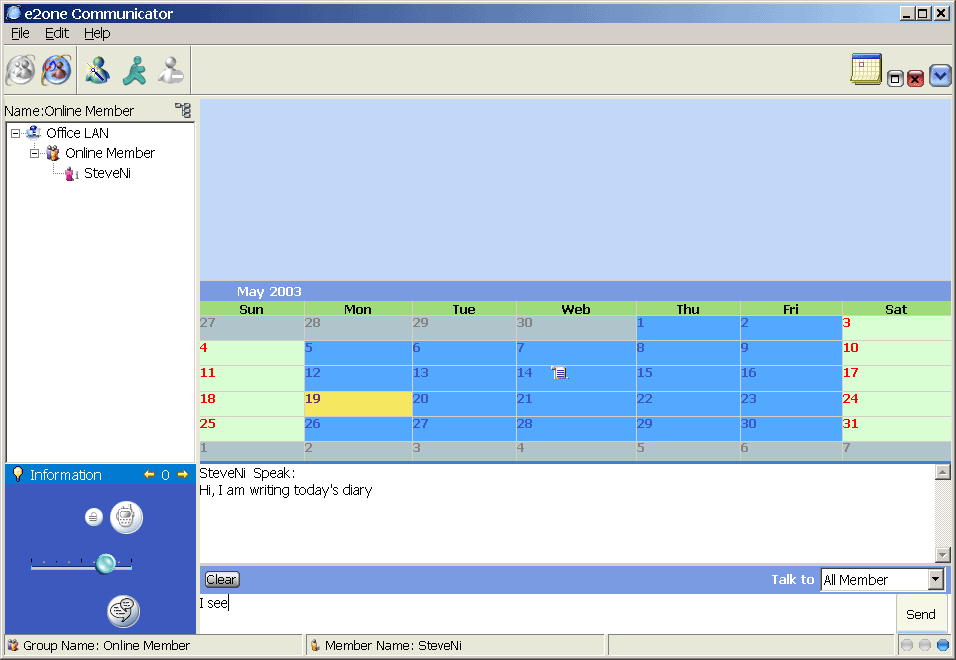Click the calendar icon in the toolbar

point(866,69)
